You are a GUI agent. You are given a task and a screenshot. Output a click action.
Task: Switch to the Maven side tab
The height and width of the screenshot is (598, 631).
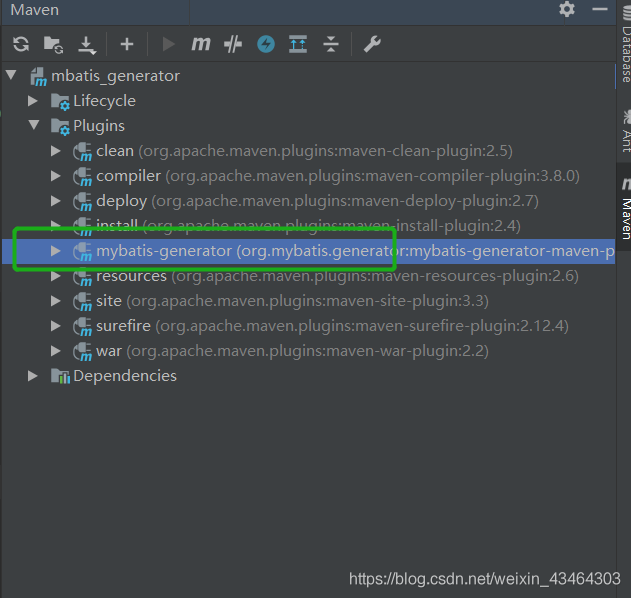tap(625, 208)
